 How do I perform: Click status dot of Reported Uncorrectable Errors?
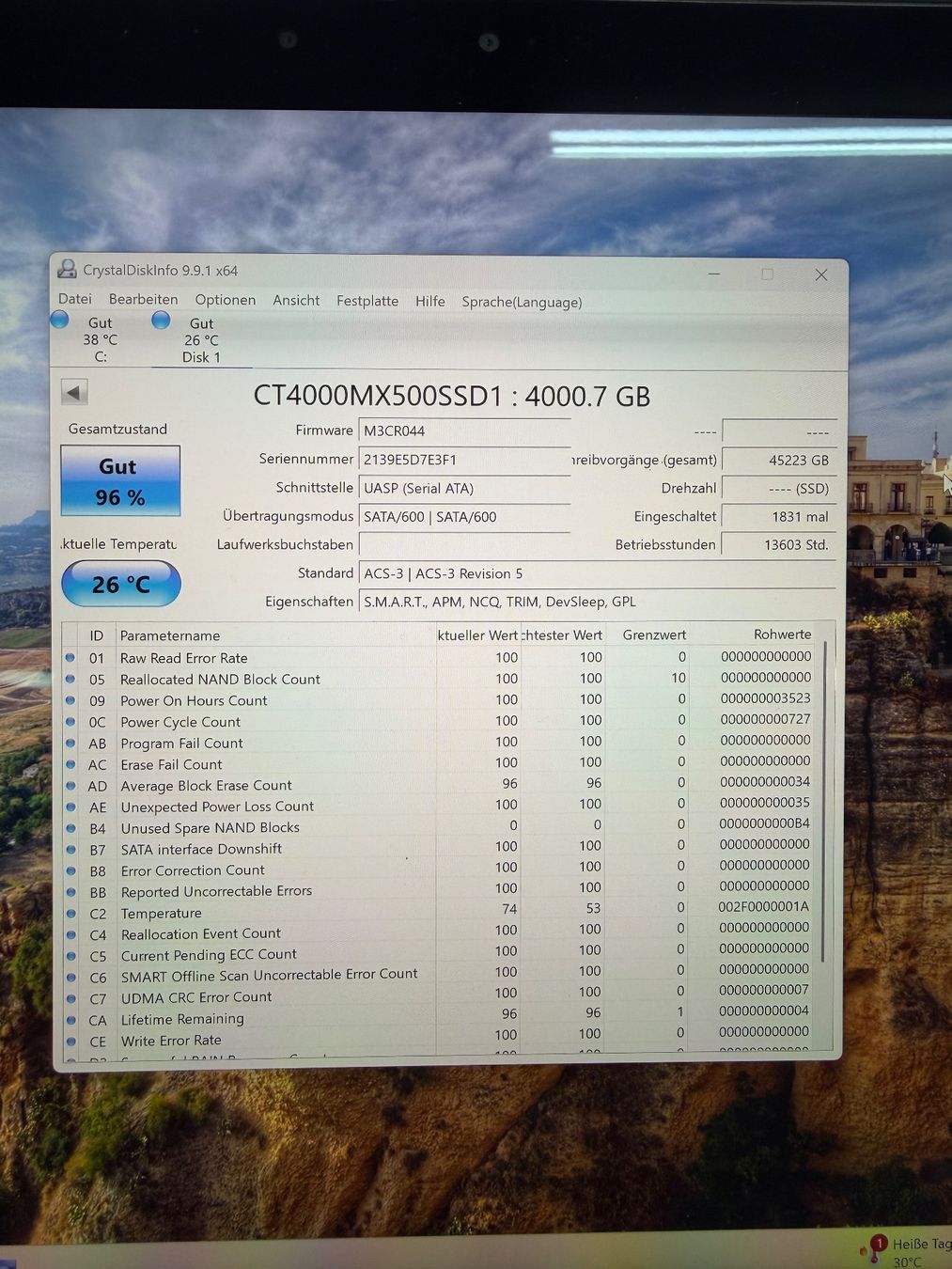coord(70,891)
